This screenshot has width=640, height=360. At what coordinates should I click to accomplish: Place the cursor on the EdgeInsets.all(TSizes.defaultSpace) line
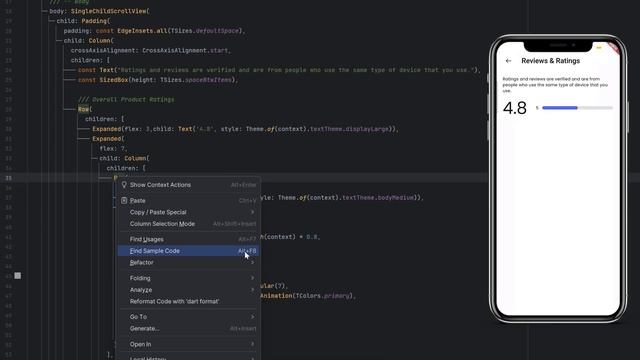[x=154, y=31]
